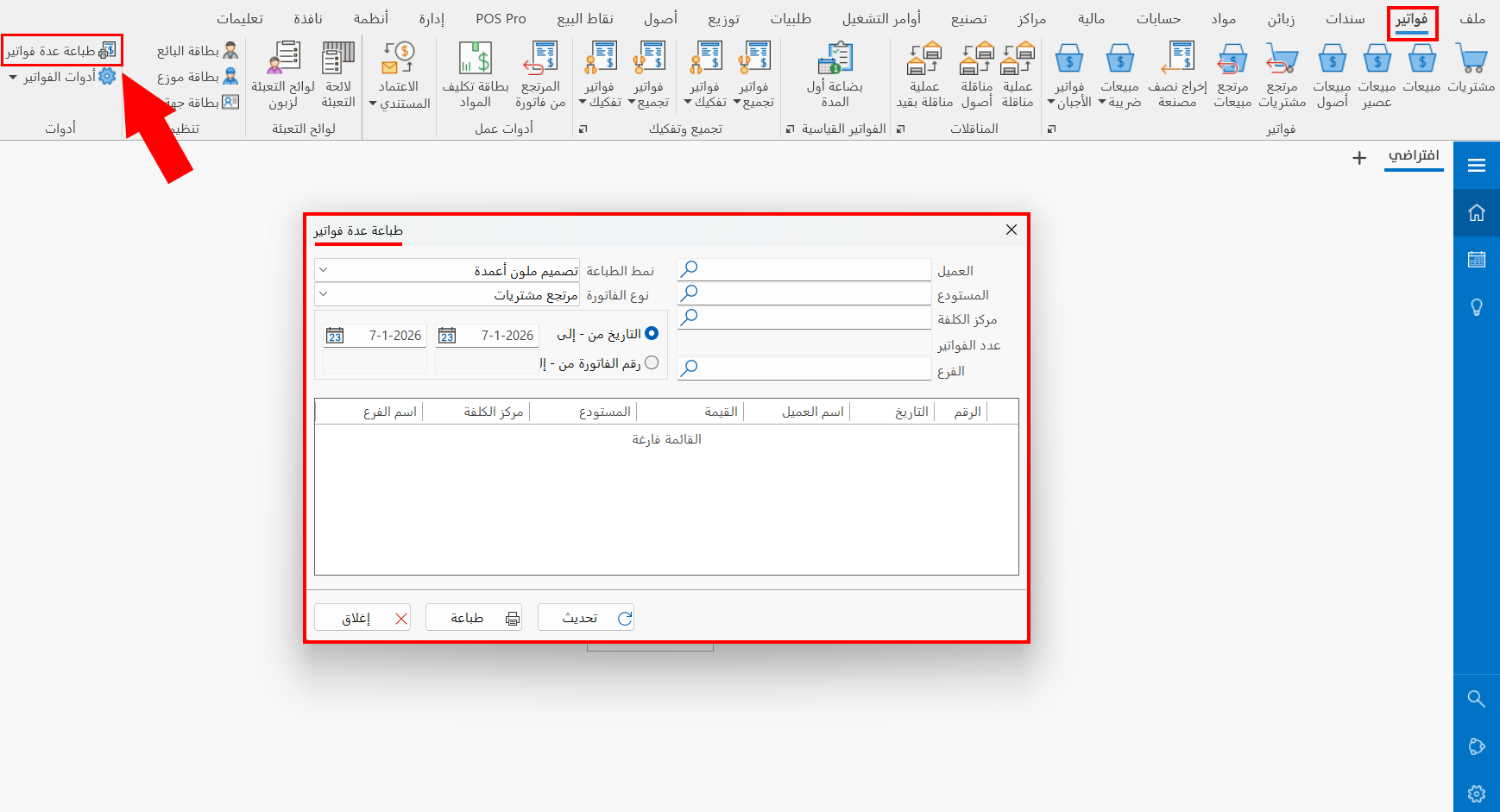Click the Home icon in right sidebar
This screenshot has width=1500, height=812.
(x=1477, y=212)
